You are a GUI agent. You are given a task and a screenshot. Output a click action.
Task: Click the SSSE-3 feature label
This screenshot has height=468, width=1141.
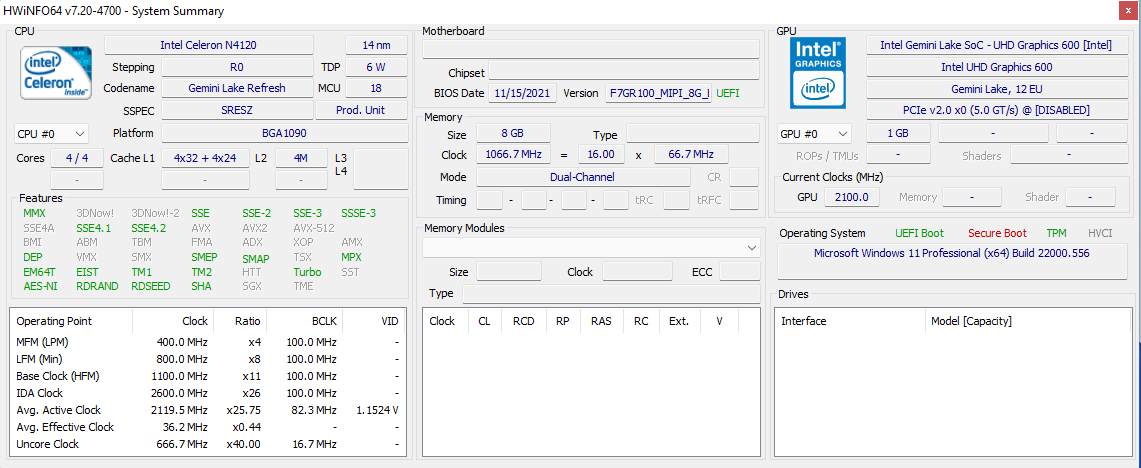point(359,213)
